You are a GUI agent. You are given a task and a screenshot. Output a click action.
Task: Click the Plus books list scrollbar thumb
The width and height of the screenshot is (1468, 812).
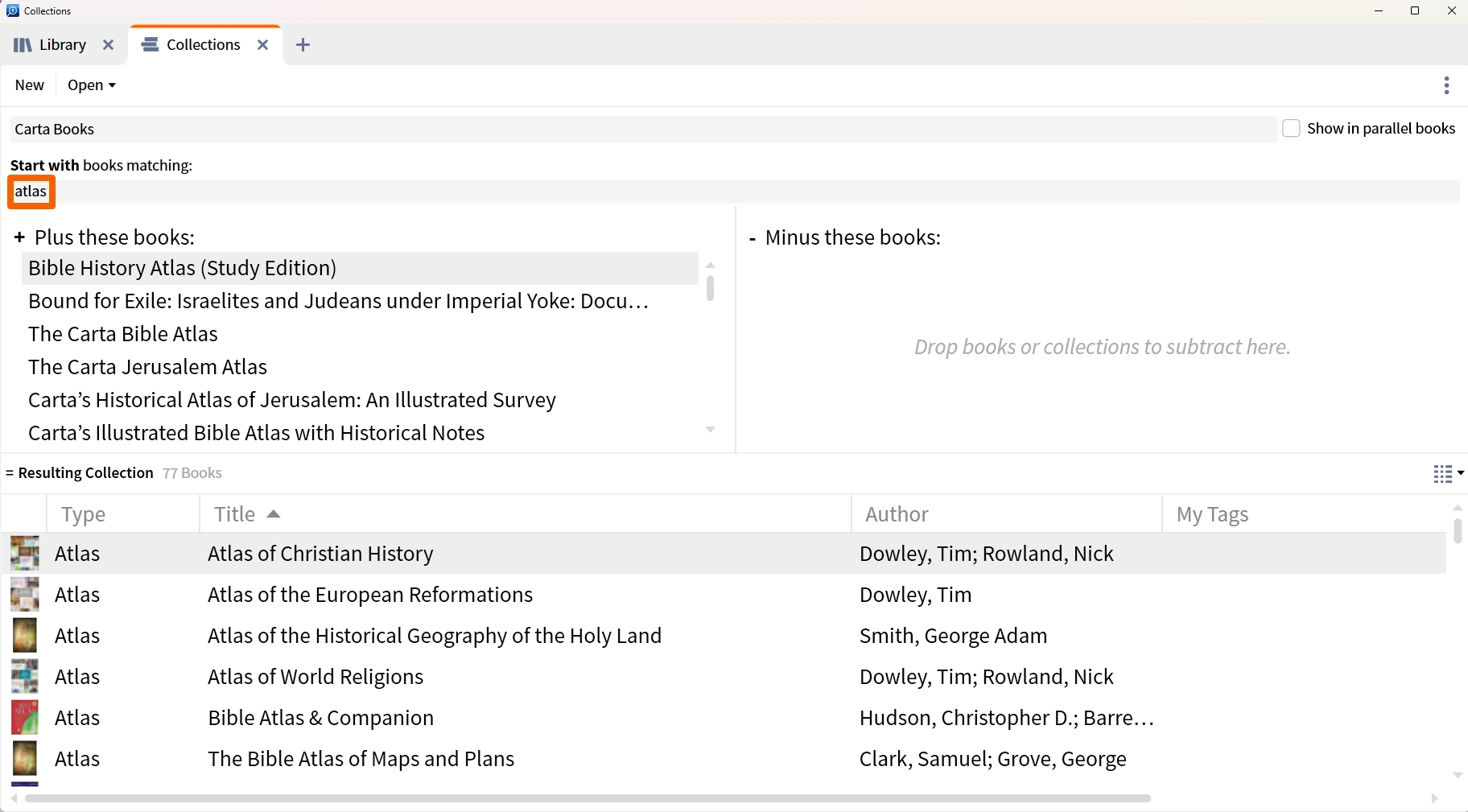click(710, 288)
